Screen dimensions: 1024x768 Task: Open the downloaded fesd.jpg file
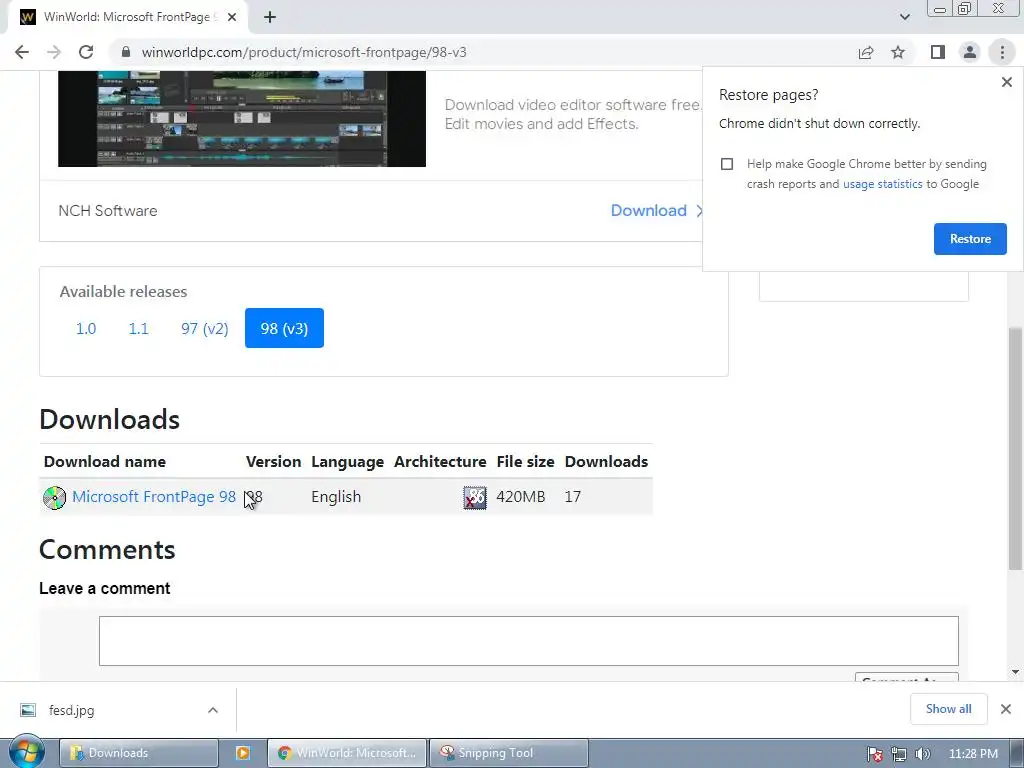click(x=71, y=710)
